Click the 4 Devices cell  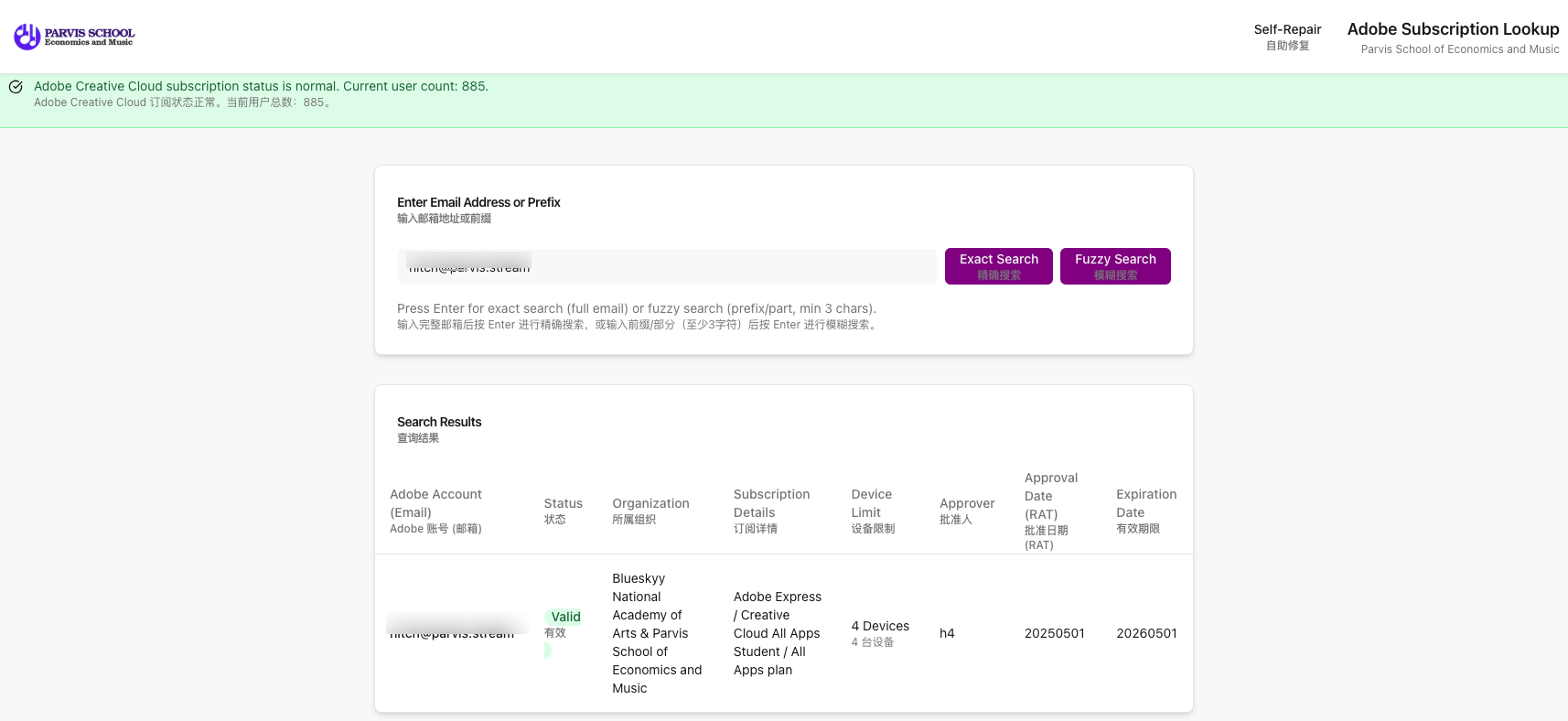click(x=880, y=633)
